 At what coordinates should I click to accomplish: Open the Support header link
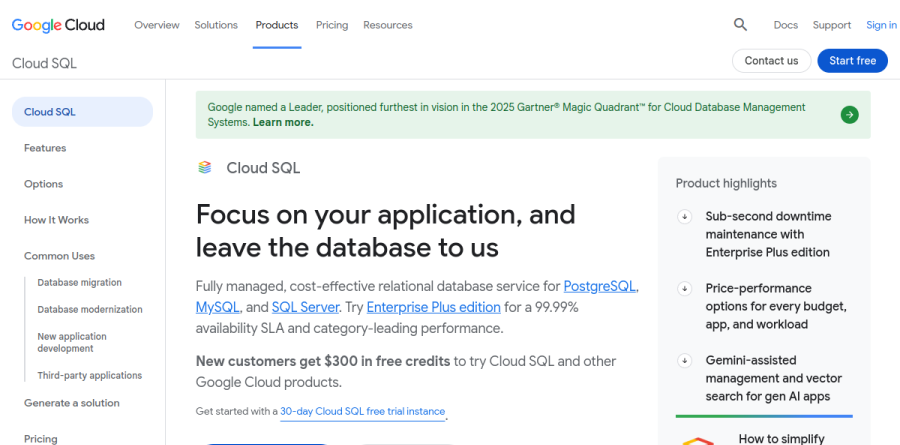[832, 25]
